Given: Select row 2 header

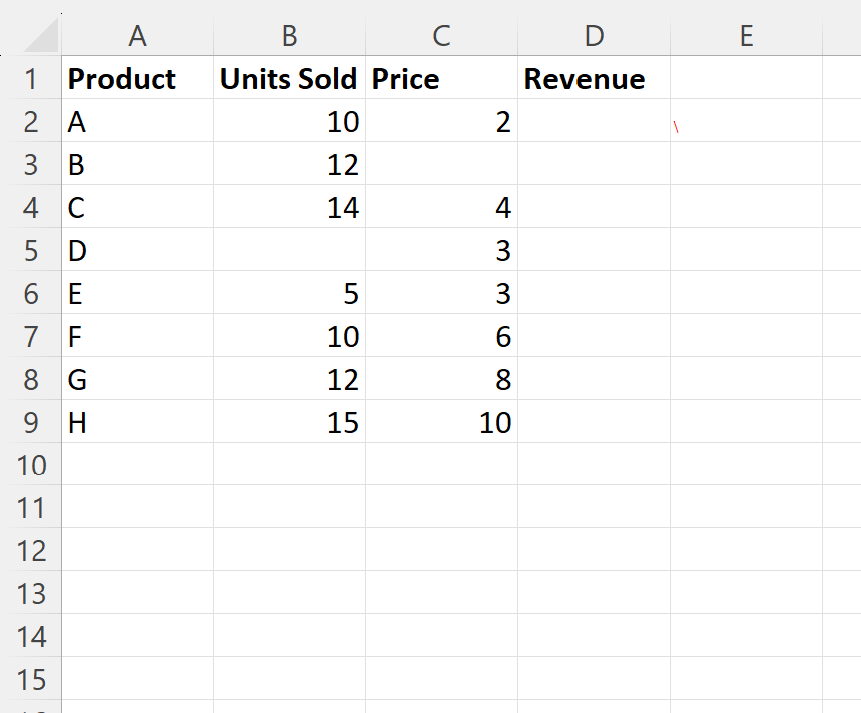Looking at the screenshot, I should [x=31, y=121].
